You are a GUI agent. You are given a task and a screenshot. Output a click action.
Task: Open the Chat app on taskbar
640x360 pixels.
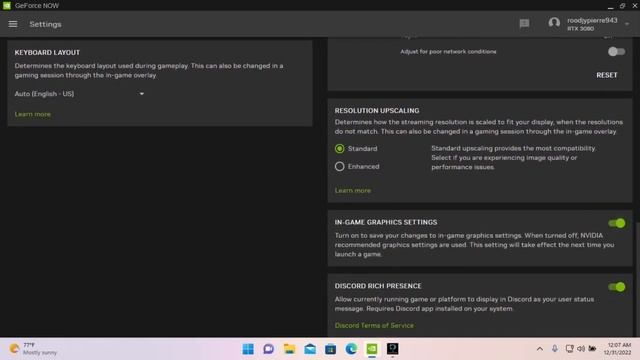coord(268,349)
